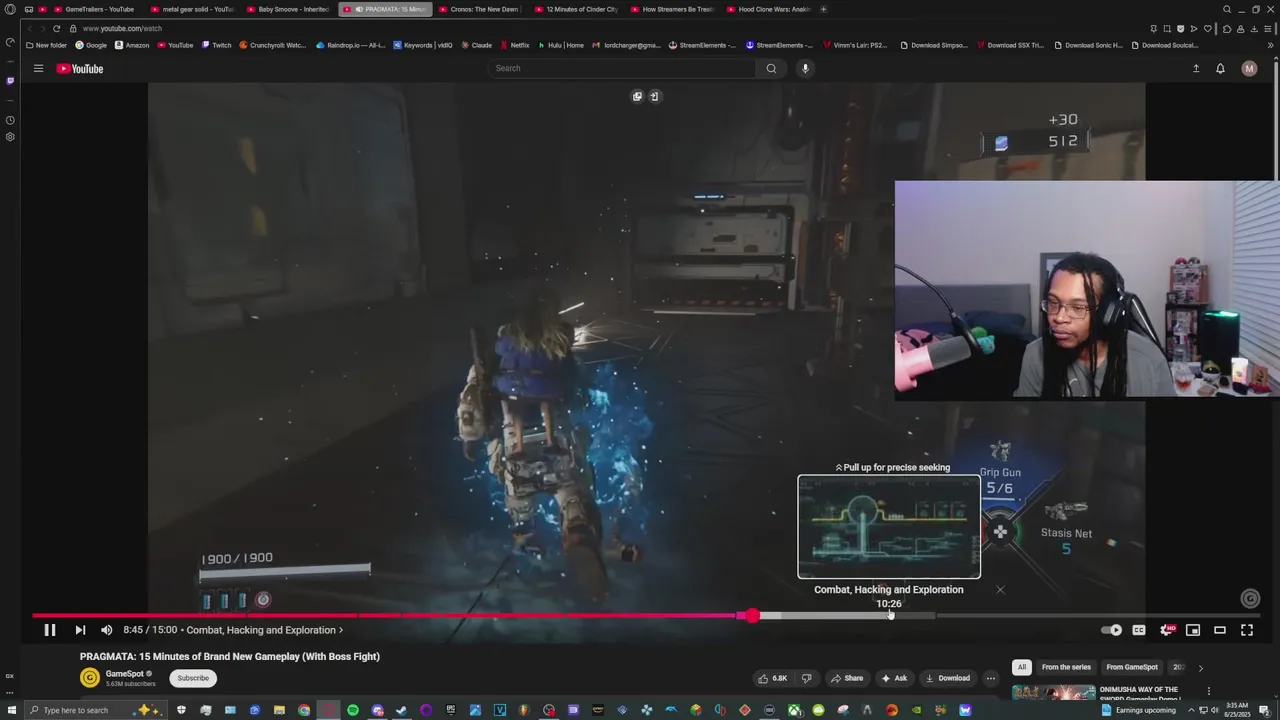Open Onimusha Way of the Sword thumbnail
The width and height of the screenshot is (1280, 720).
[1053, 692]
